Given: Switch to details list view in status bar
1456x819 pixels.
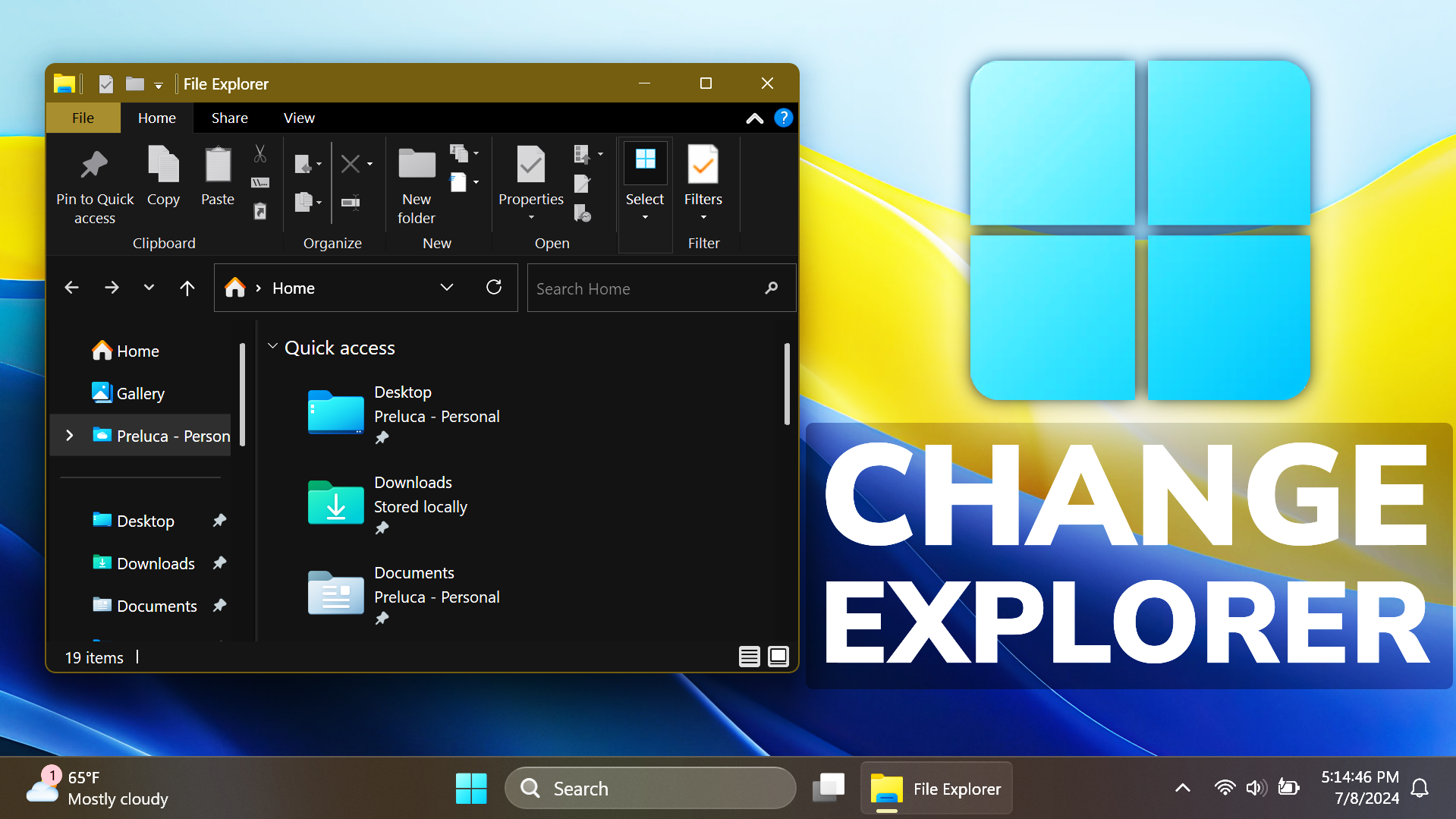Looking at the screenshot, I should click(749, 657).
